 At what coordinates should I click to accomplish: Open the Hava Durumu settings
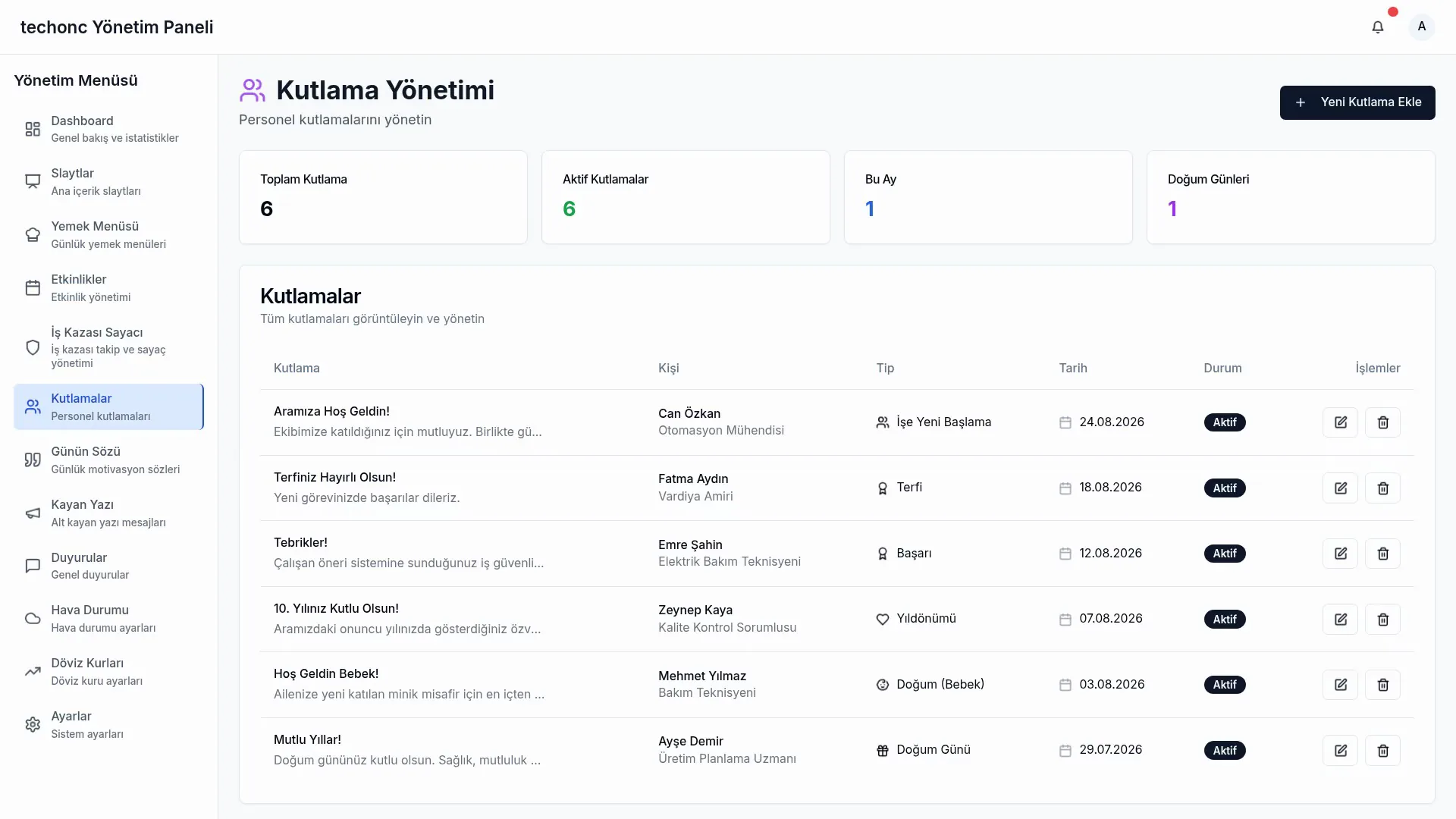pyautogui.click(x=108, y=619)
